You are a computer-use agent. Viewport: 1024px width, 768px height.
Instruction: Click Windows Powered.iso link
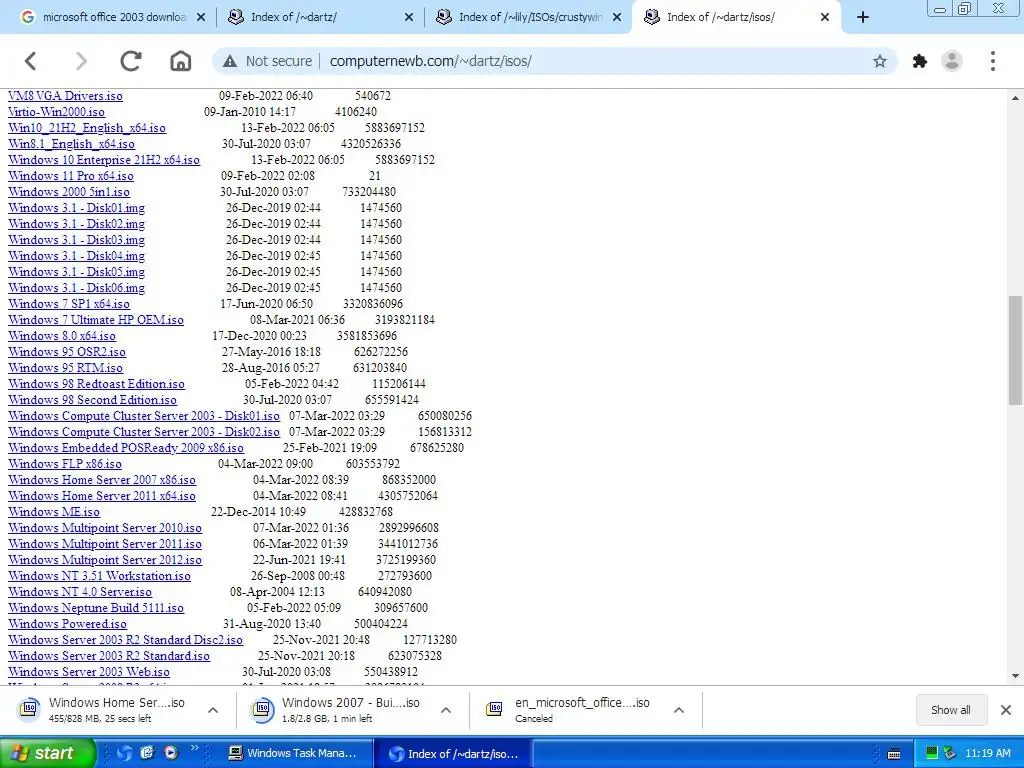tap(67, 624)
